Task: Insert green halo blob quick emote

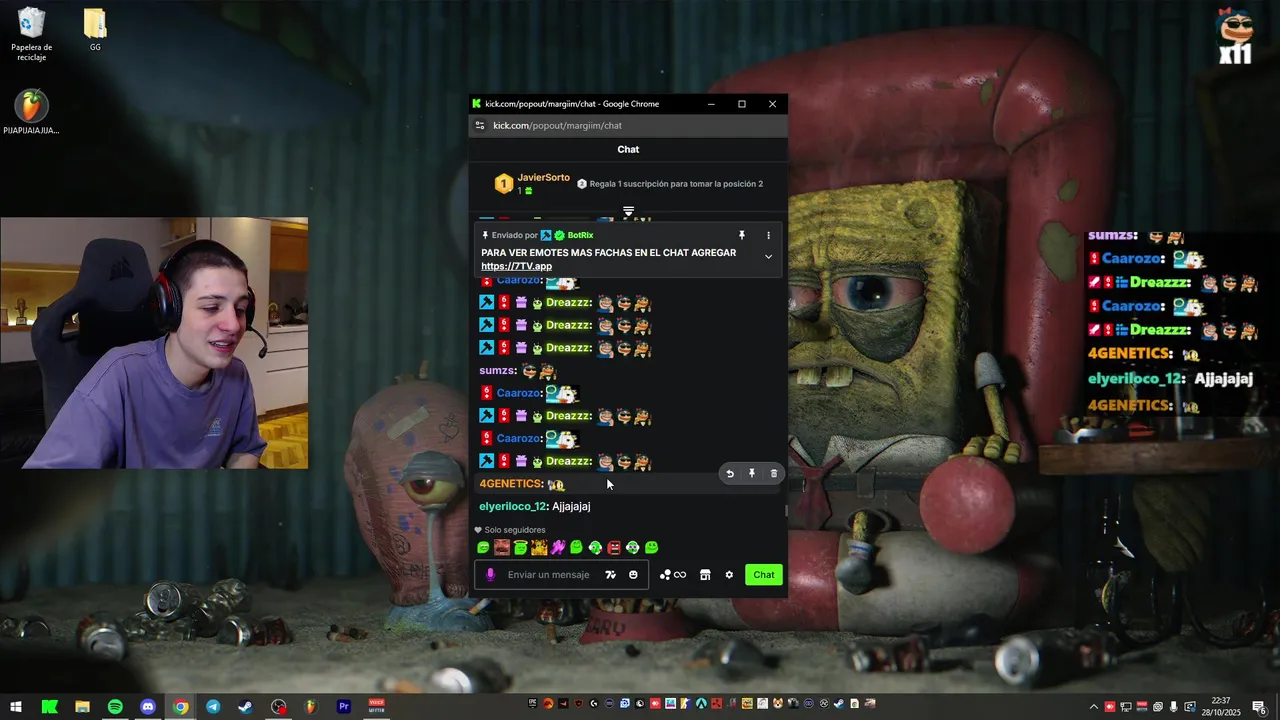Action: [x=520, y=548]
